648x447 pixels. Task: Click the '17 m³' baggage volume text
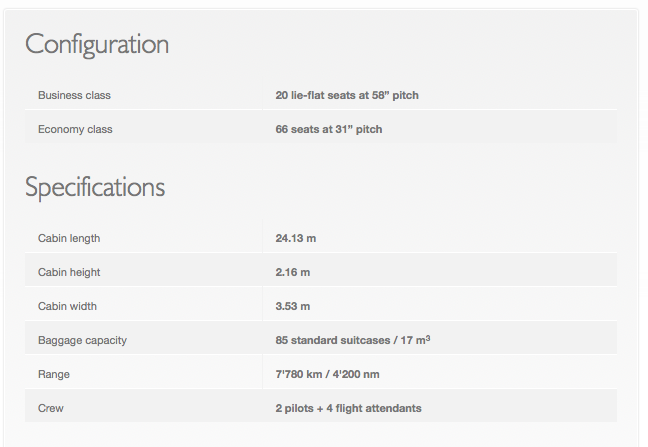click(417, 340)
